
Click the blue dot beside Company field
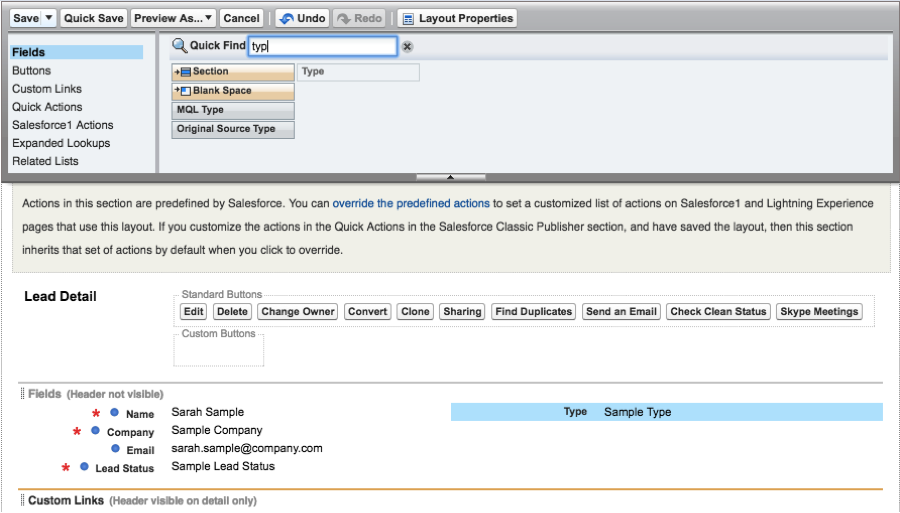(96, 431)
